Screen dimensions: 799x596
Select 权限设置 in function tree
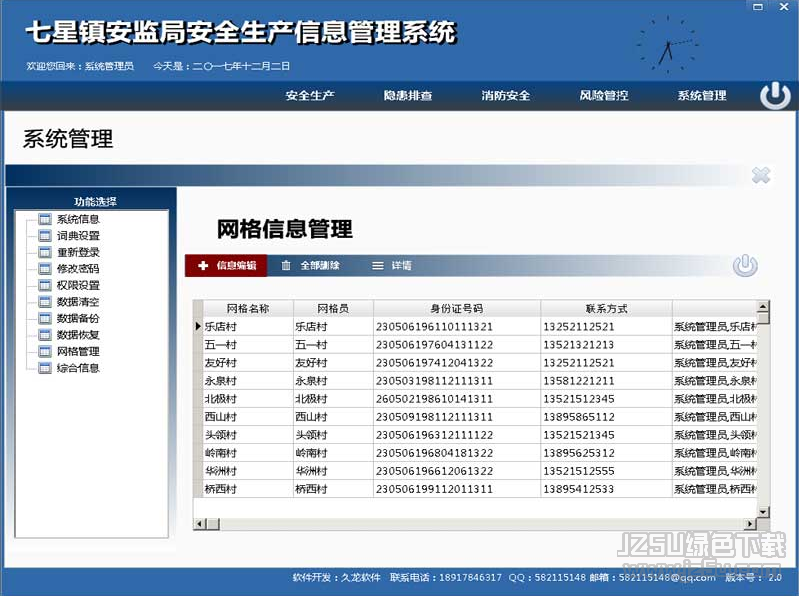pos(78,285)
